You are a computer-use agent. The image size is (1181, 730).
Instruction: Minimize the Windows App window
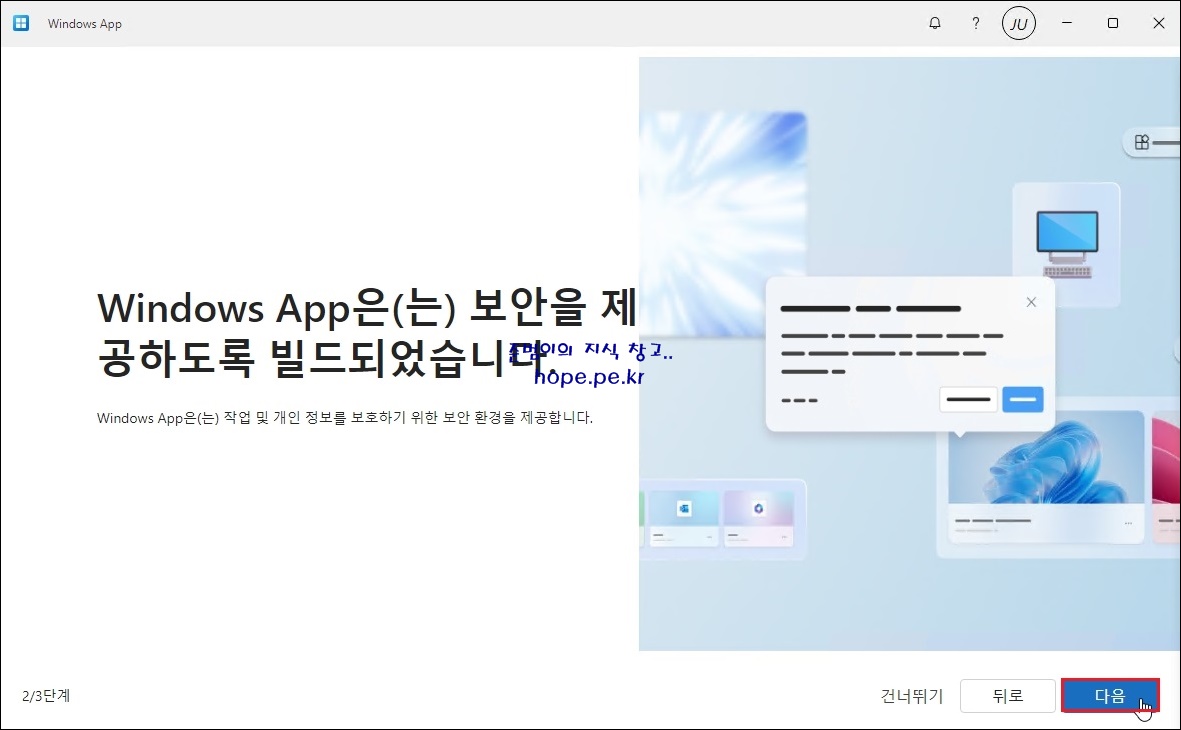[x=1067, y=23]
